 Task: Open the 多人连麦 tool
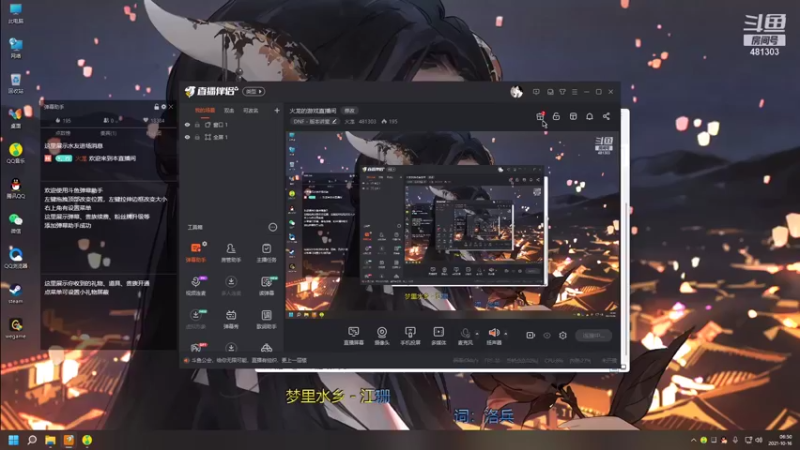(231, 286)
